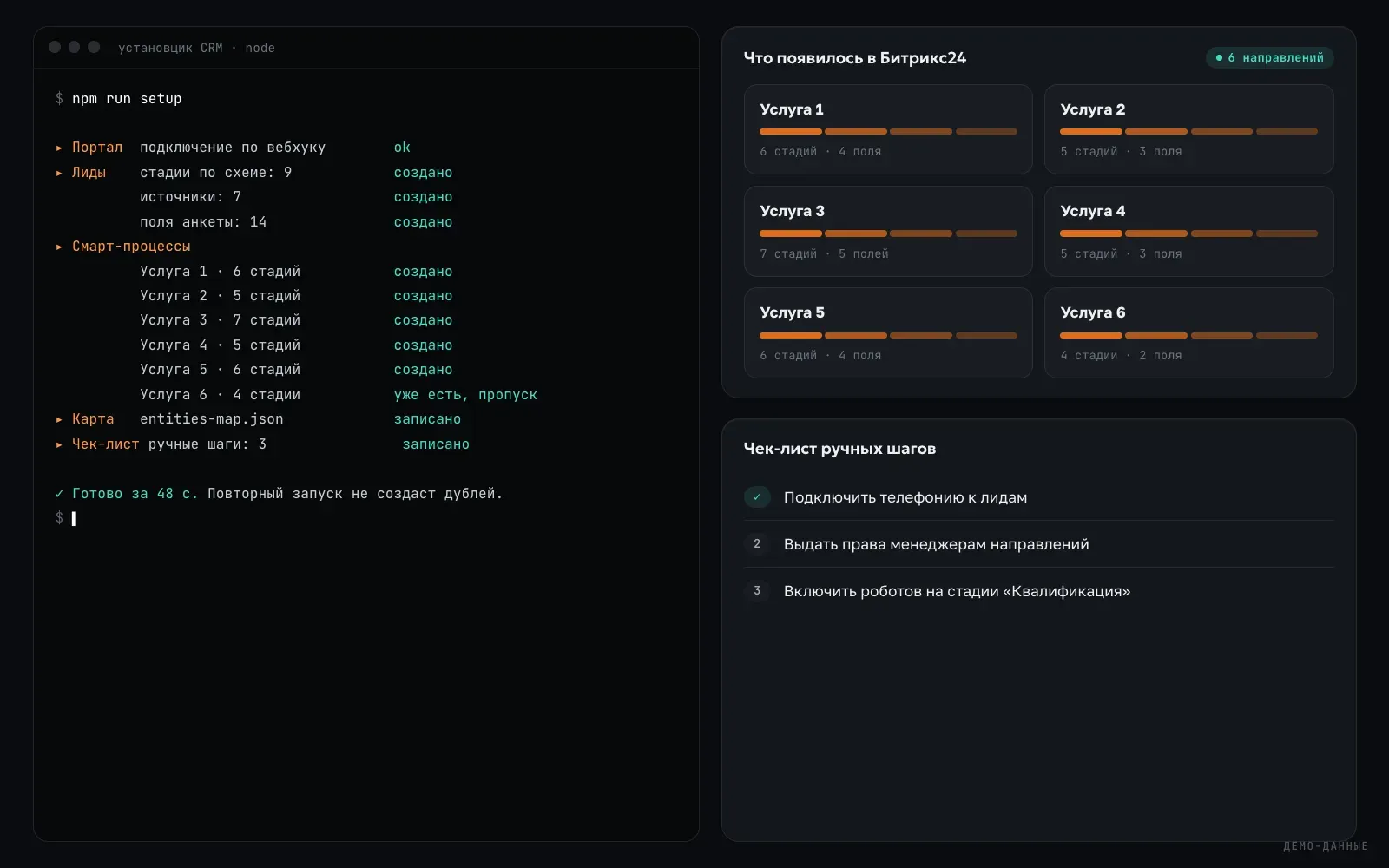Expand the Лиды triangle marker
The width and height of the screenshot is (1389, 868).
pyautogui.click(x=59, y=174)
